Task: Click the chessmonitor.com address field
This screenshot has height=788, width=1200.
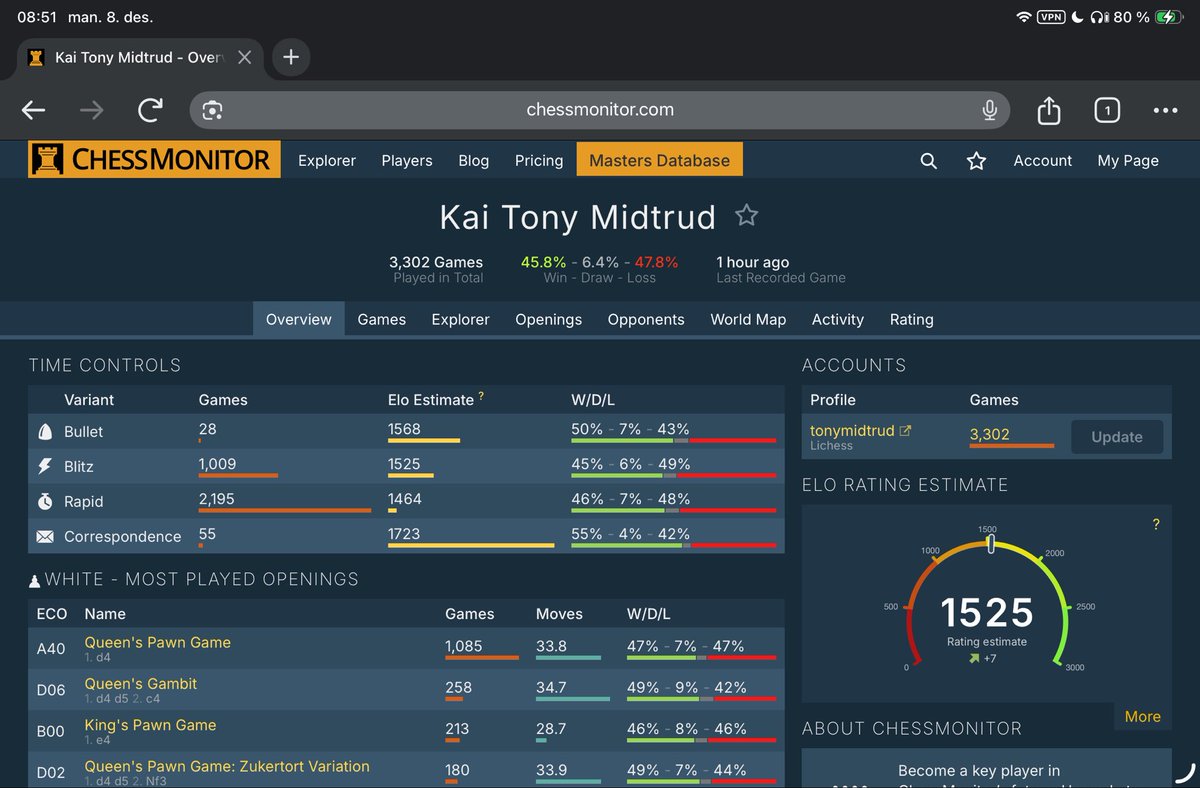Action: [x=600, y=110]
